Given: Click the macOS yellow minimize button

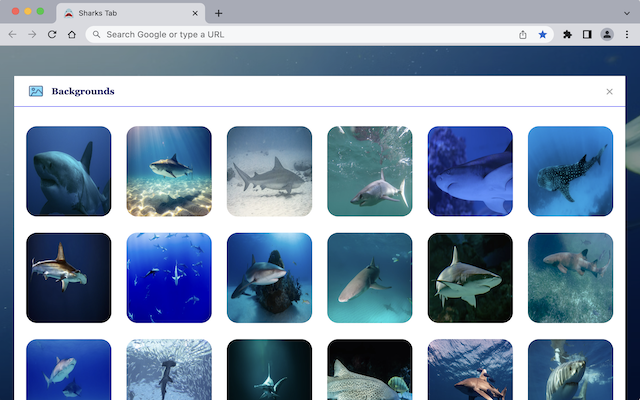Looking at the screenshot, I should 28,11.
